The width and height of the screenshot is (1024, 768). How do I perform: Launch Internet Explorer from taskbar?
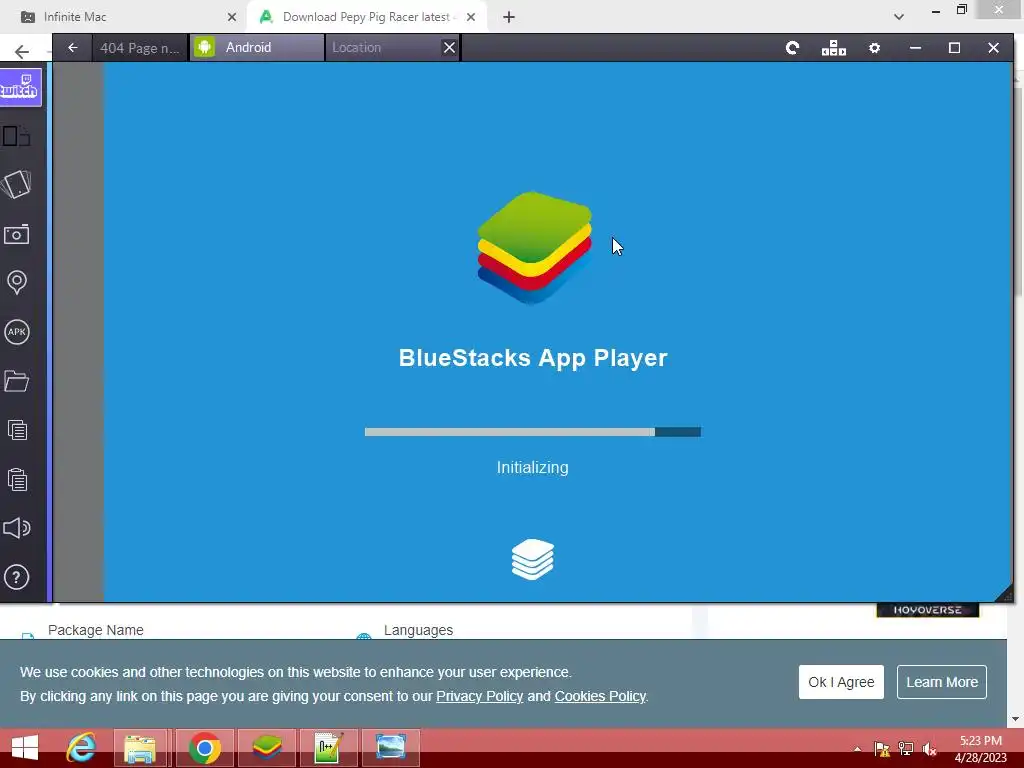pos(81,748)
